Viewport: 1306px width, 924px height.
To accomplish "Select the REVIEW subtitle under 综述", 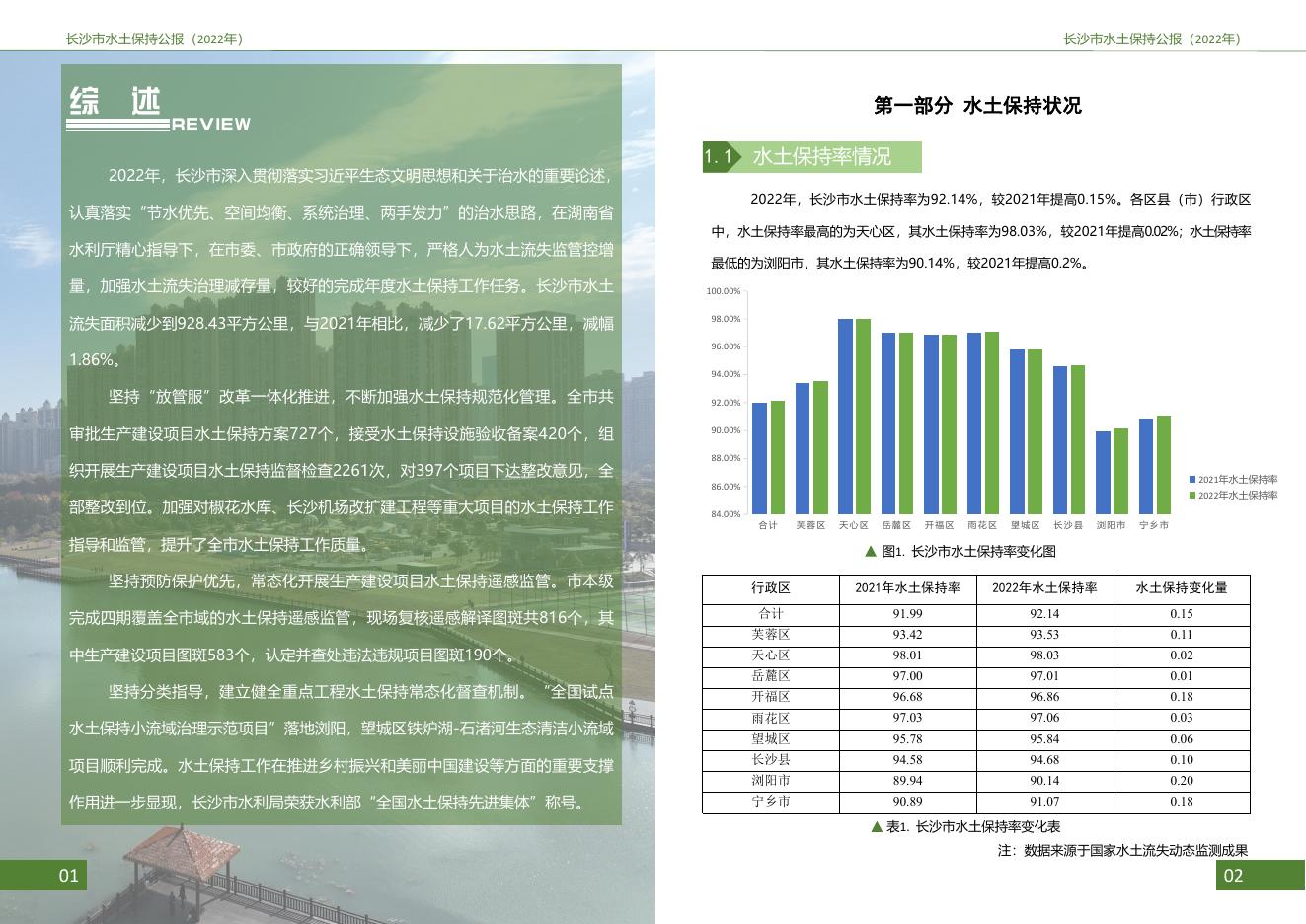I will pyautogui.click(x=211, y=125).
